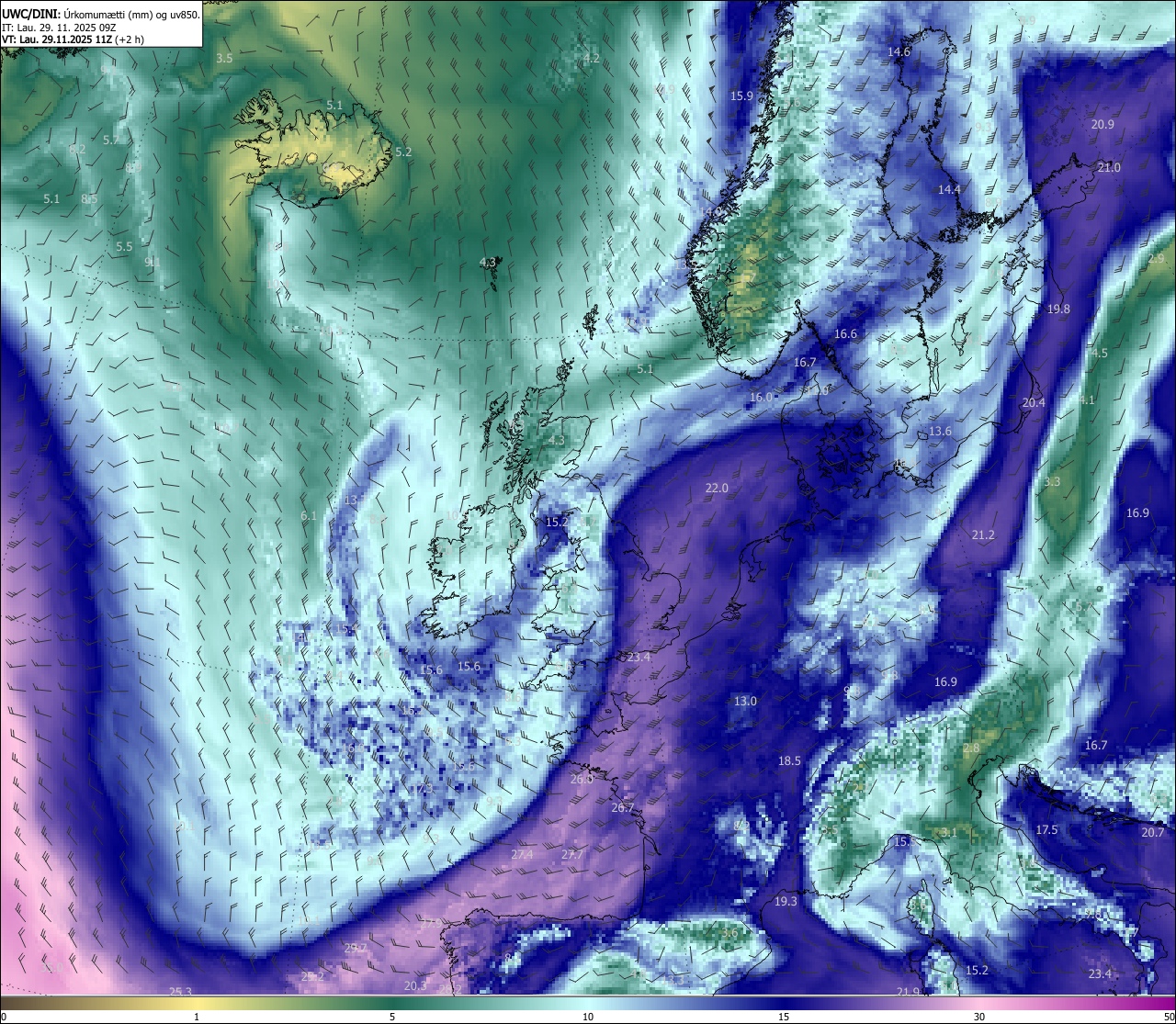Click the 5.7 value label on the map
This screenshot has height=1024, width=1176.
coord(111,141)
